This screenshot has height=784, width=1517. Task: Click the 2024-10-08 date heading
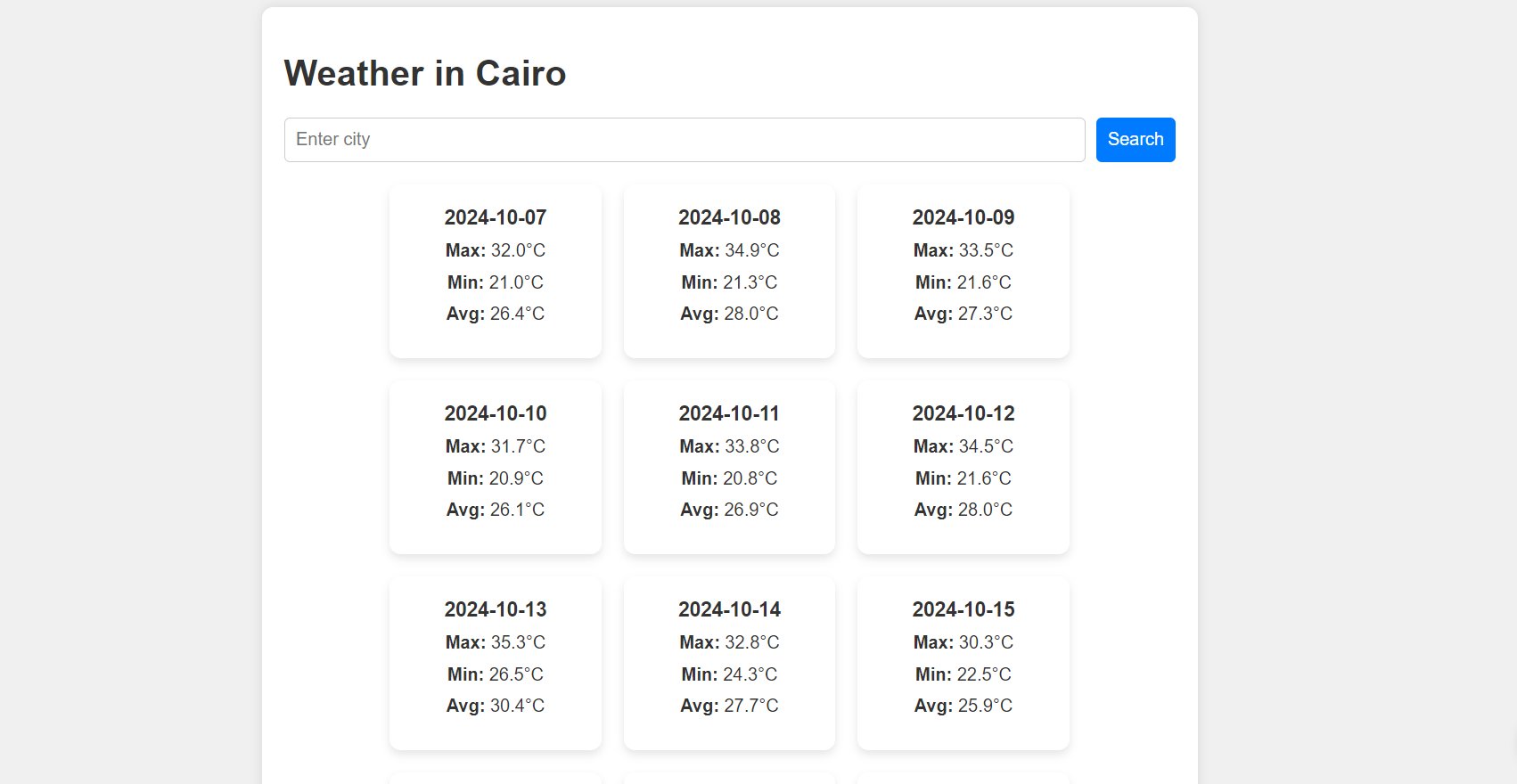point(729,217)
